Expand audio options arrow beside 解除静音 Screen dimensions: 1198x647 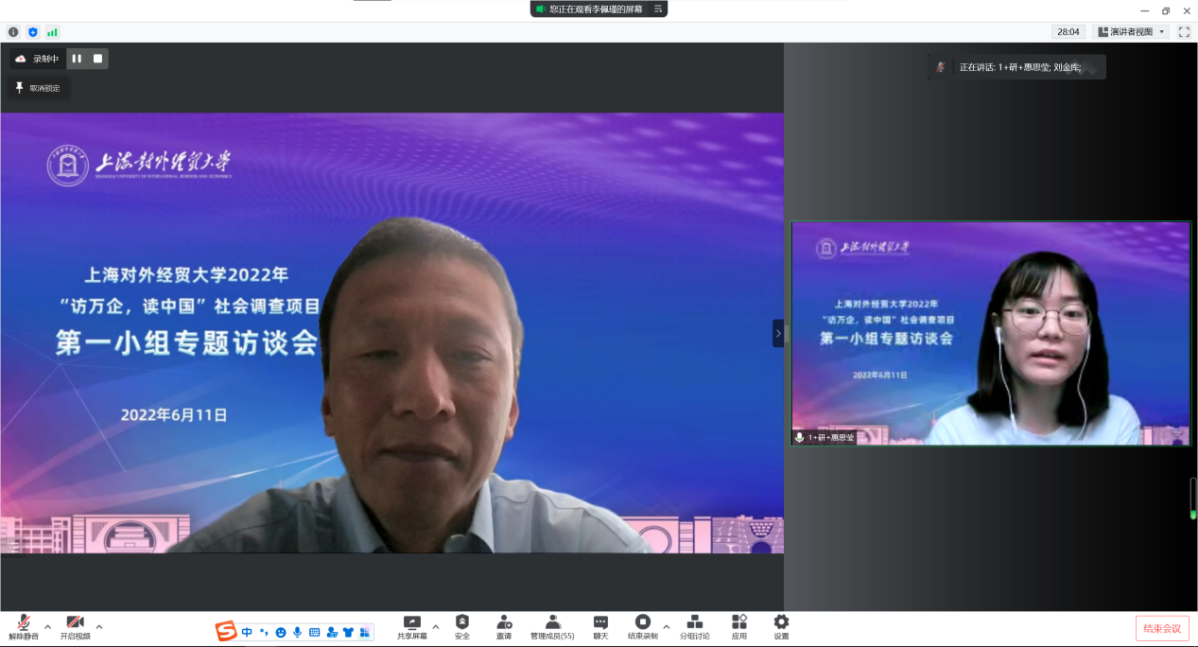[x=47, y=627]
